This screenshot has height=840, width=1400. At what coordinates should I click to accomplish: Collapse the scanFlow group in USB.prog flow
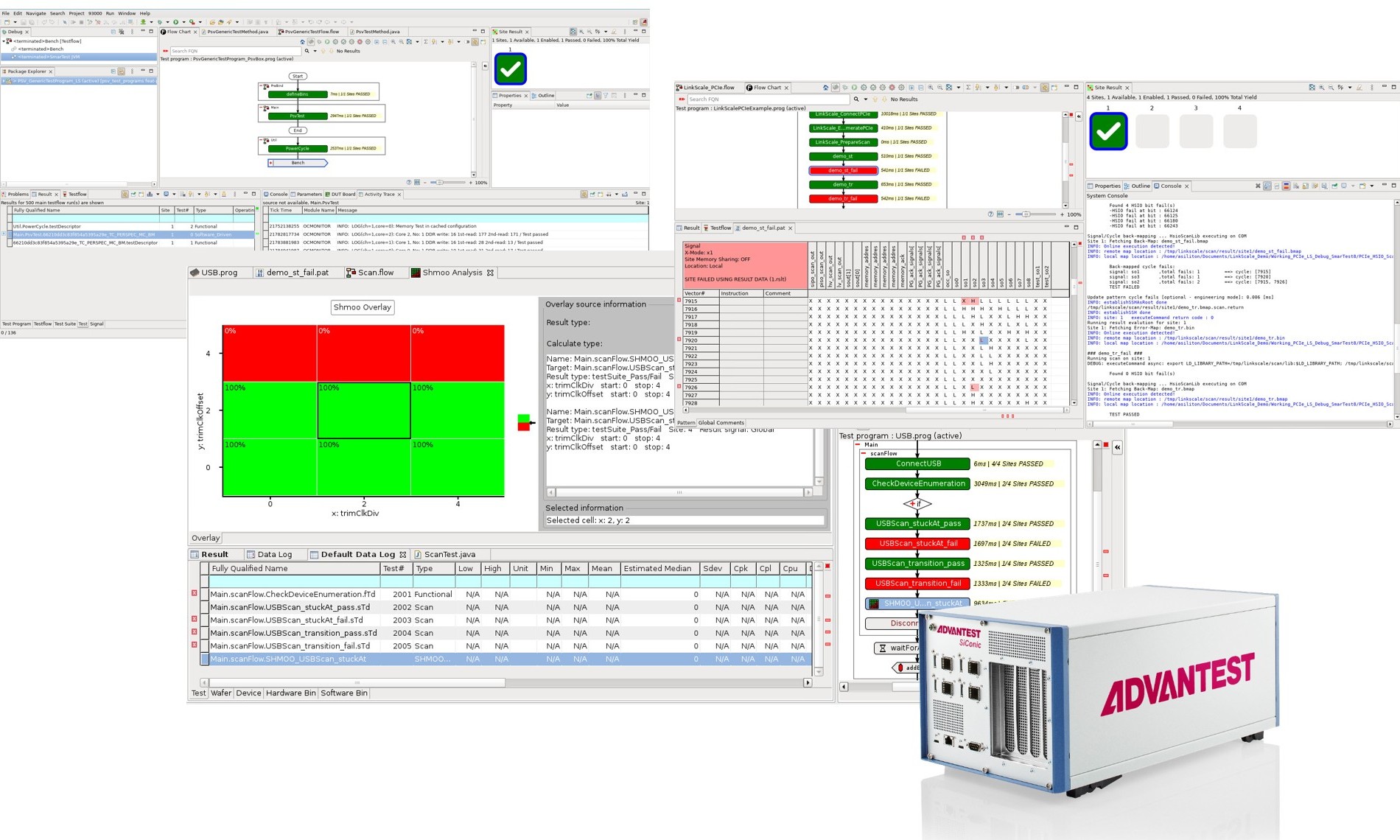tap(864, 454)
